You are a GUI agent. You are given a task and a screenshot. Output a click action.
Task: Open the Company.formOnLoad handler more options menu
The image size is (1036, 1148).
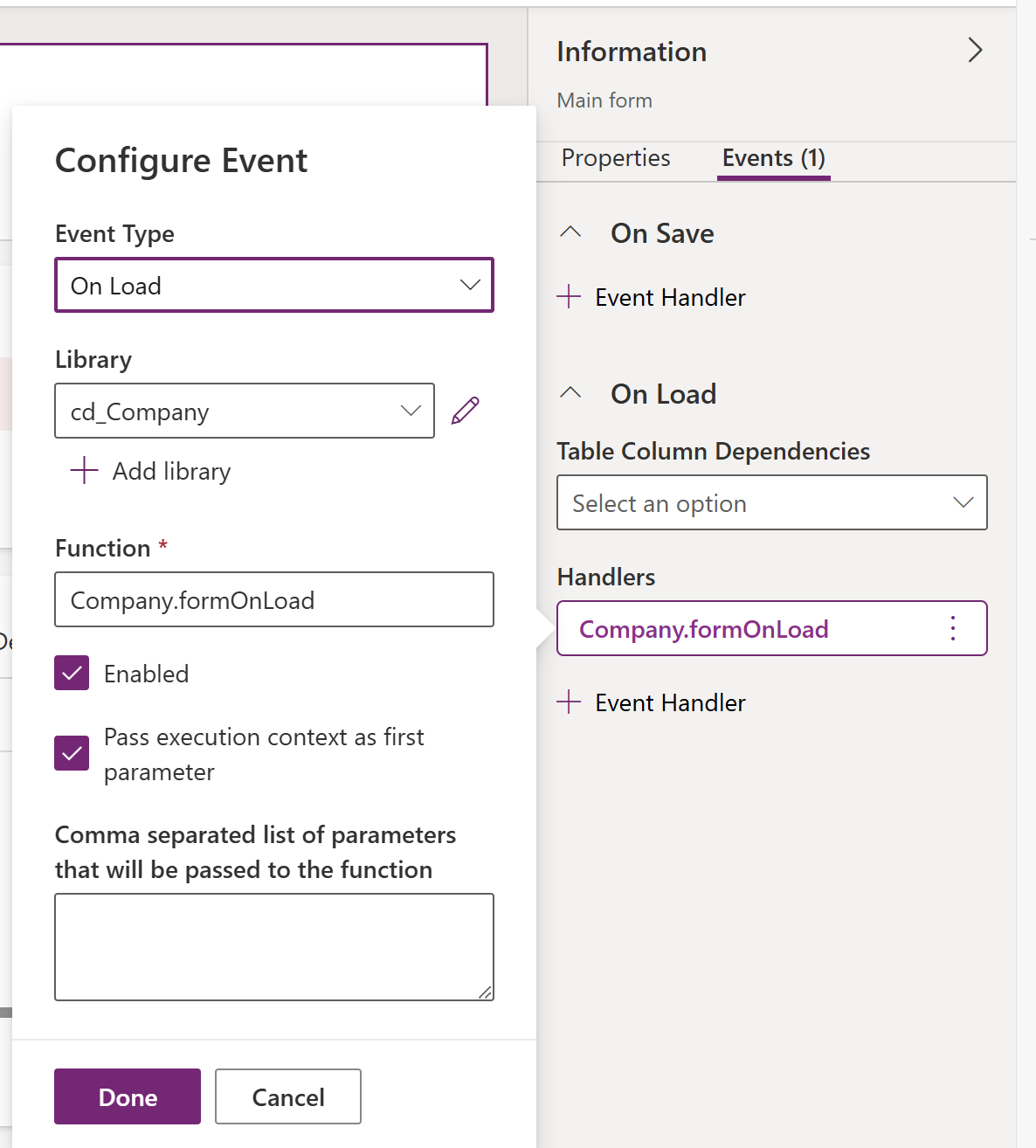tap(953, 628)
